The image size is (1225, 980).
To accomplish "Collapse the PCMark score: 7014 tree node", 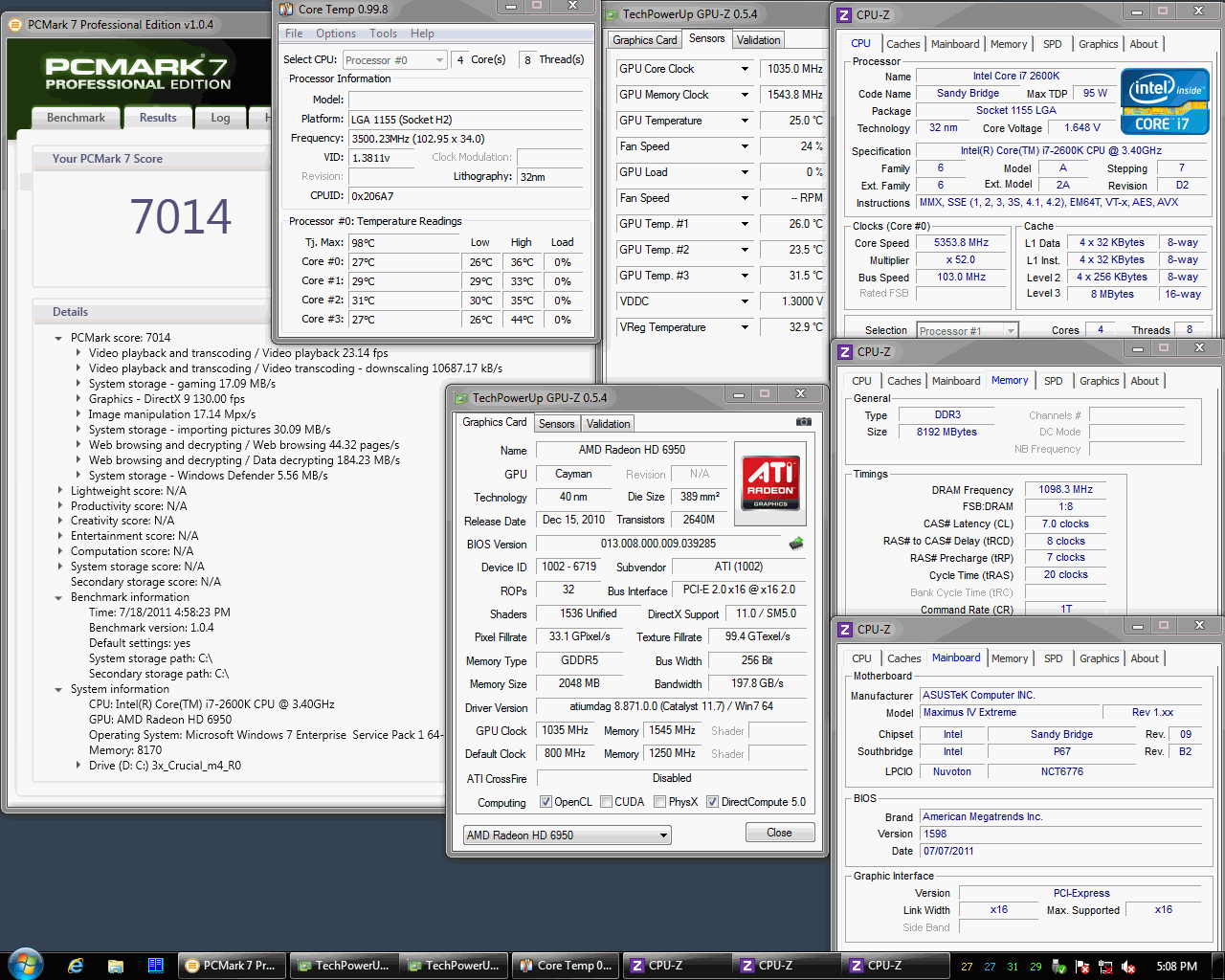I will [59, 338].
